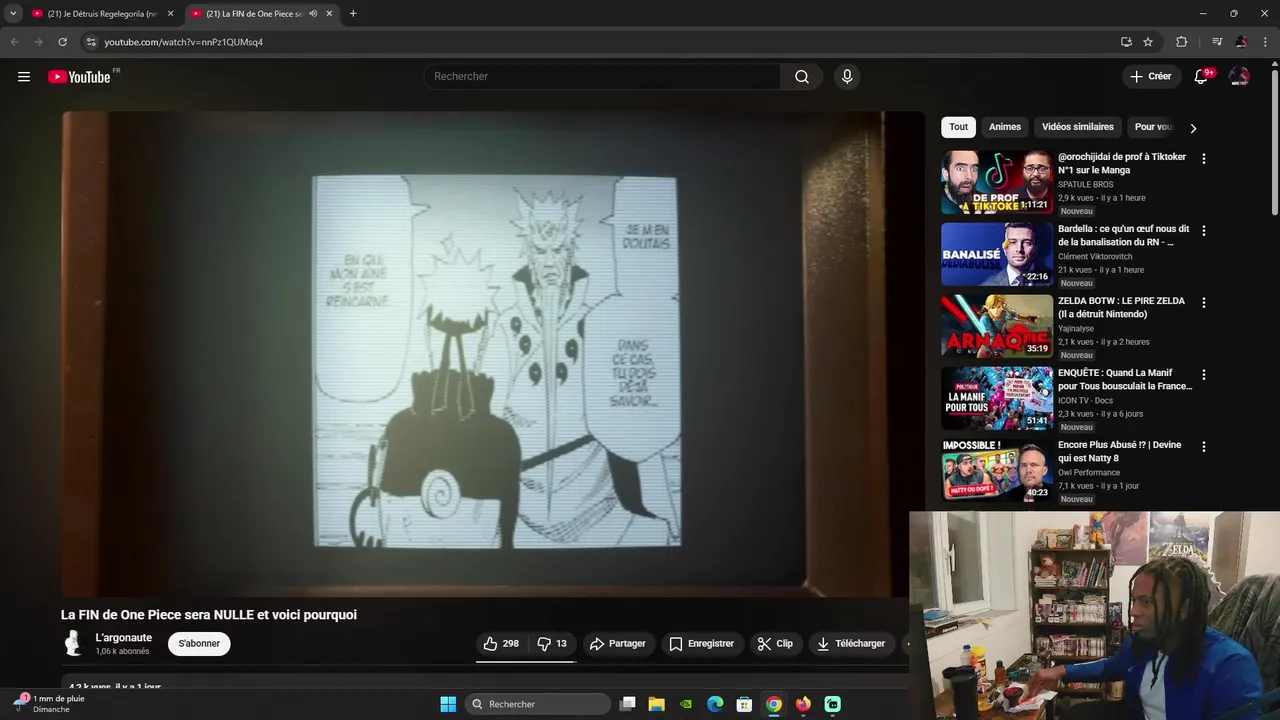1280x720 pixels.
Task: Open the orochijidai TikTok video thumbnail
Action: click(997, 182)
